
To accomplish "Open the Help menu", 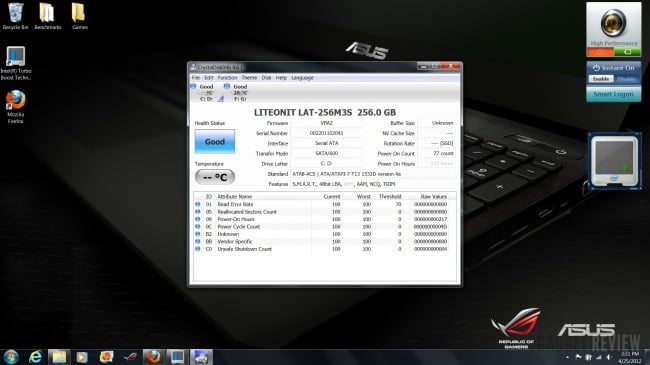I will pos(281,78).
